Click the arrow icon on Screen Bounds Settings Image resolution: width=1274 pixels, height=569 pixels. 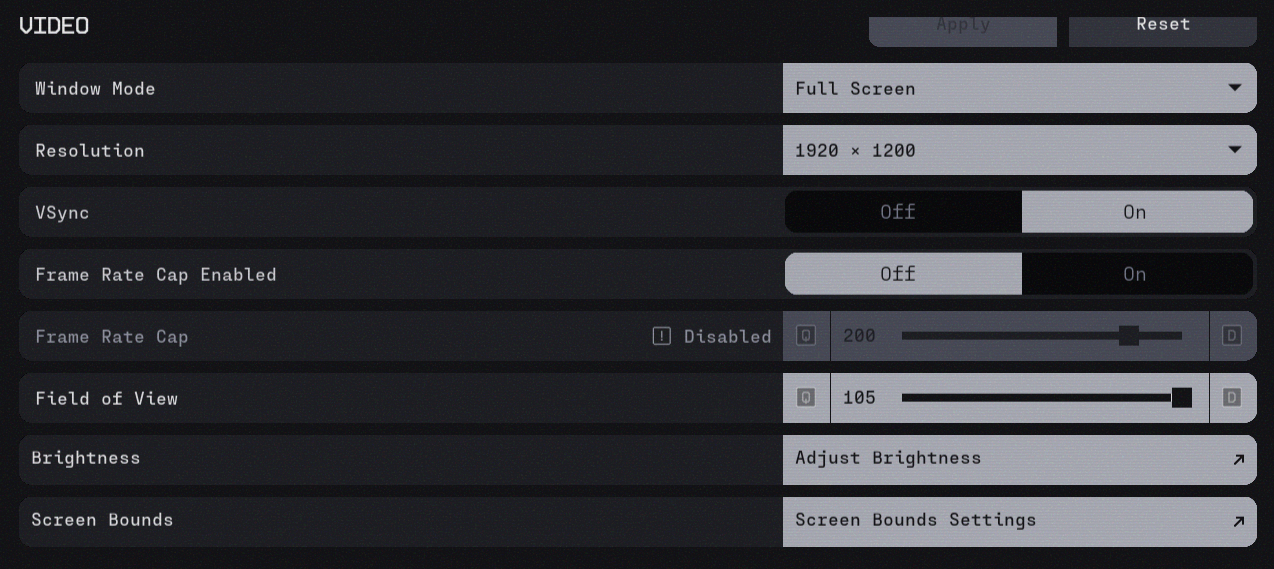tap(1238, 521)
